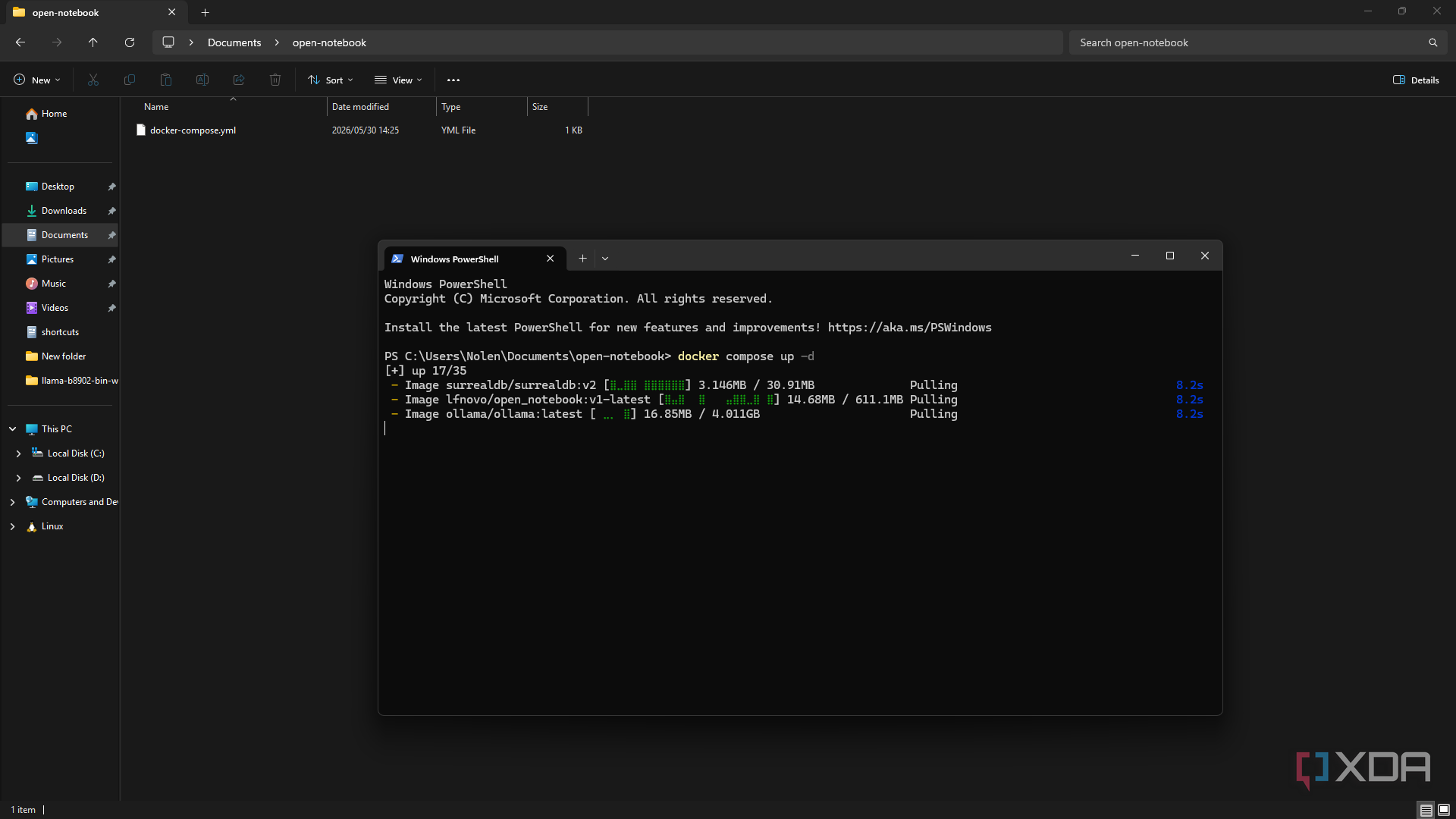1456x819 pixels.
Task: Open a new PowerShell tab with plus
Action: (x=582, y=259)
